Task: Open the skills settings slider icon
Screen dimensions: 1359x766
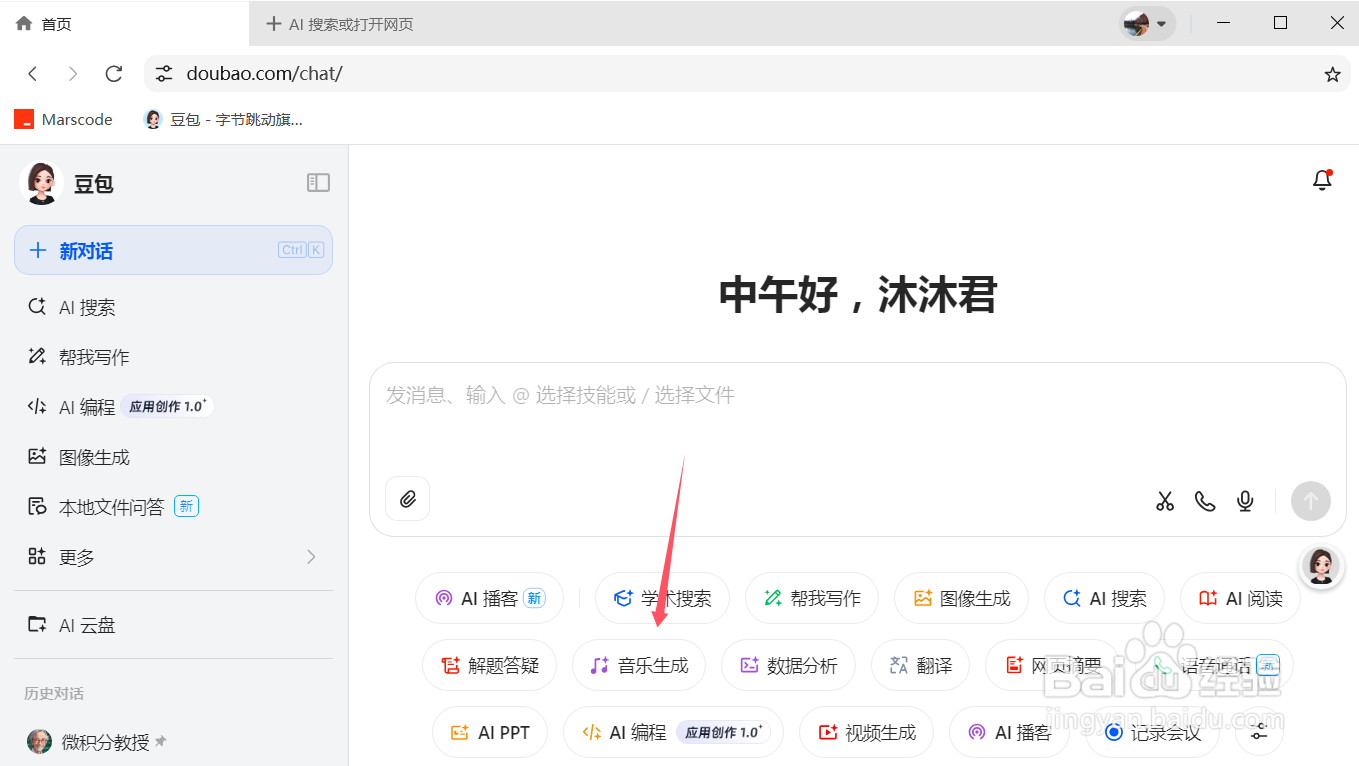Action: coord(1259,732)
